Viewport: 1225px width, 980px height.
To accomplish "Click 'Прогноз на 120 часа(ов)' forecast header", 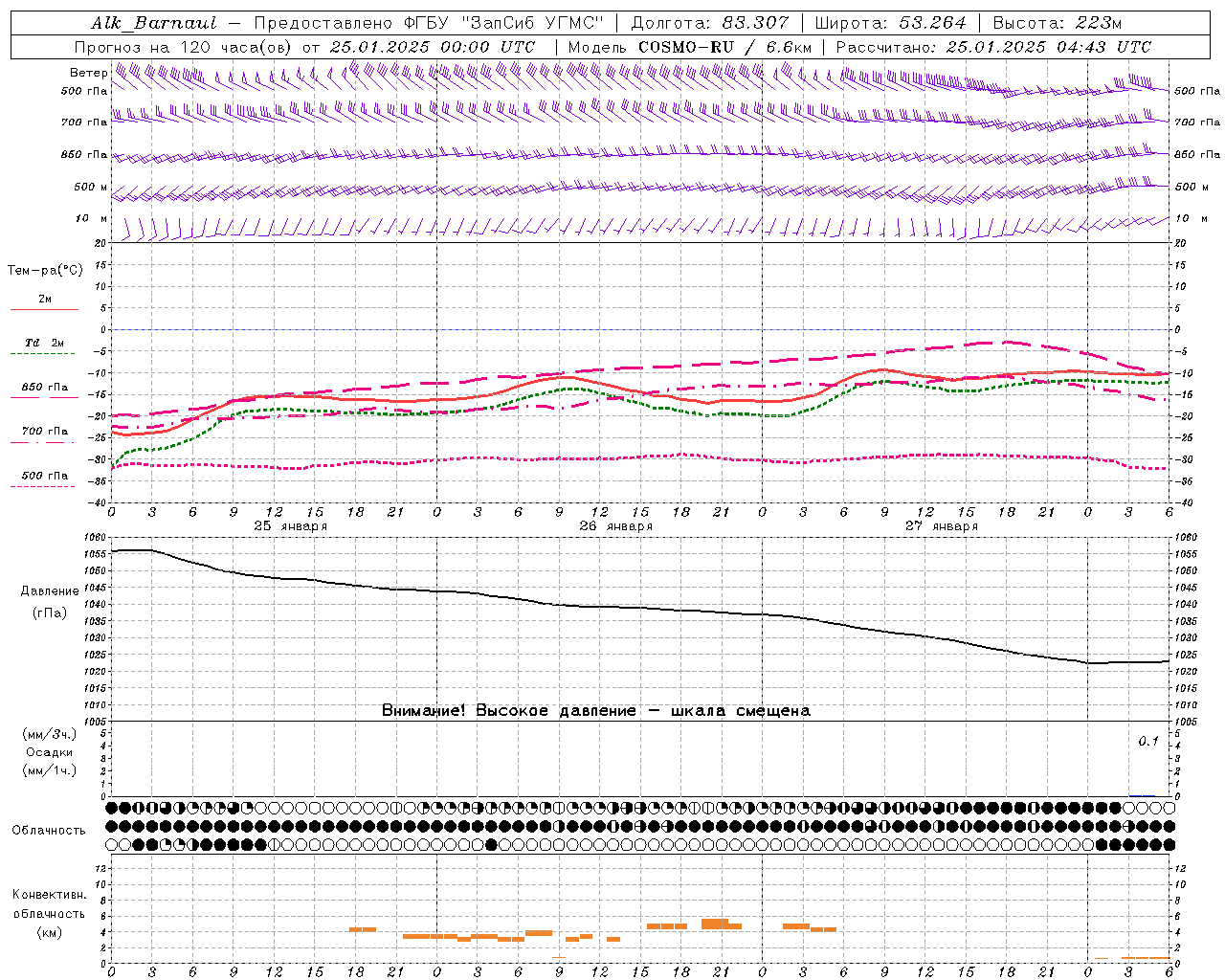I will pos(184,47).
